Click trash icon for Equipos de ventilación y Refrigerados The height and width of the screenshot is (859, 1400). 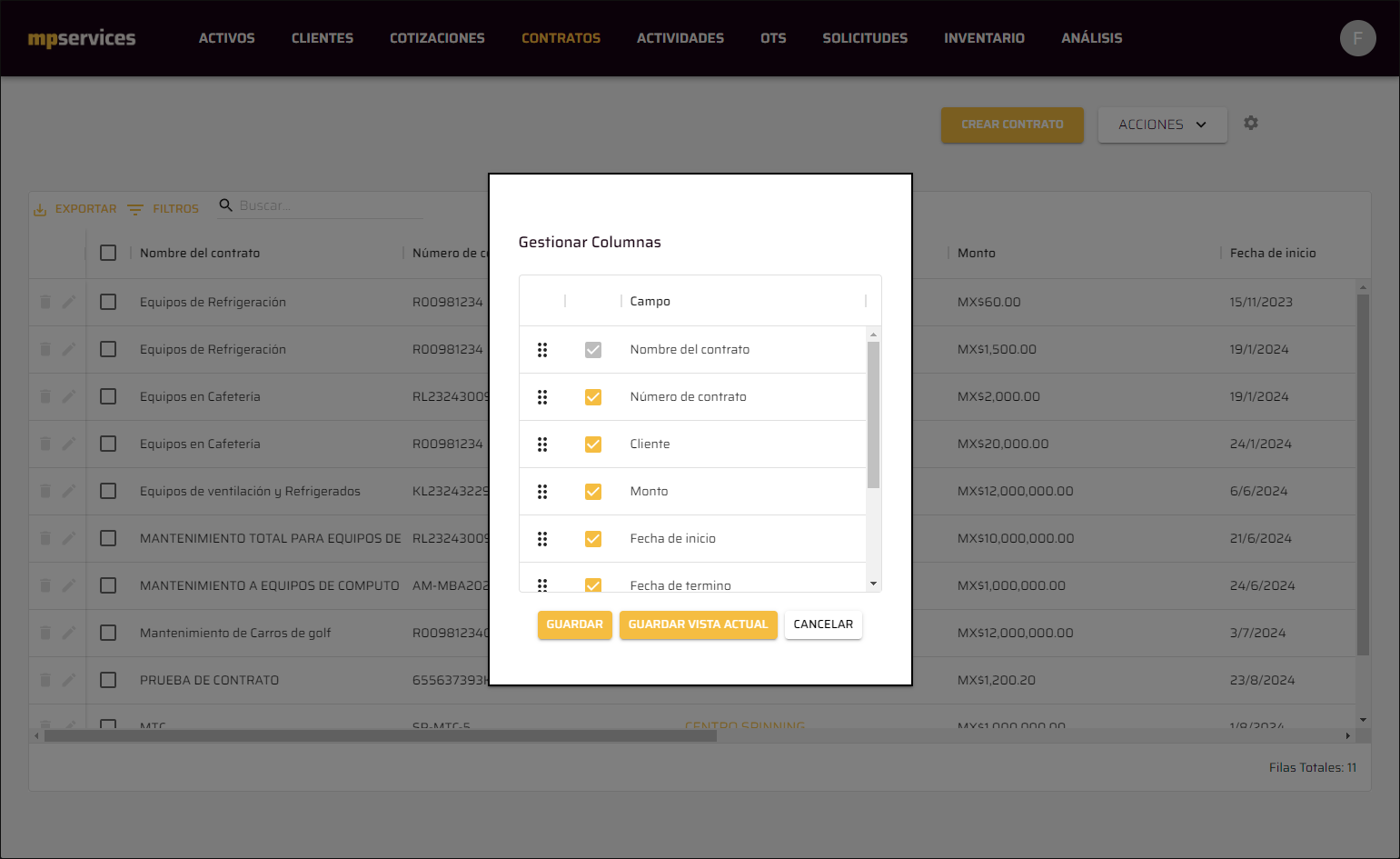(45, 491)
